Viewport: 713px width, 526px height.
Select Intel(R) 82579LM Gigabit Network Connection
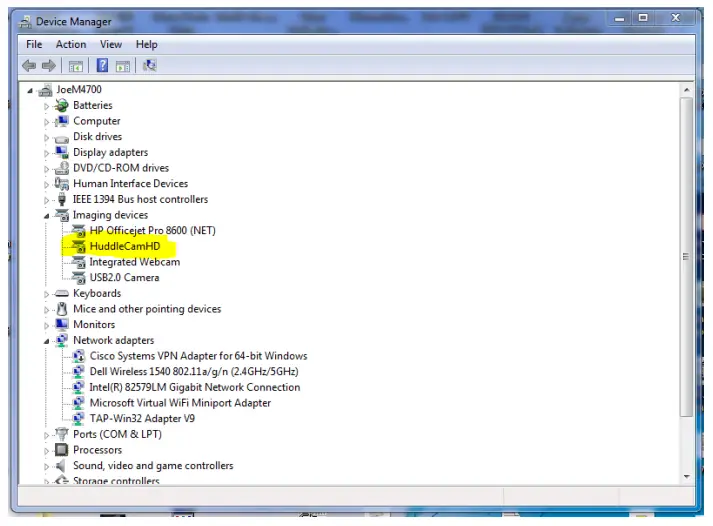pyautogui.click(x=195, y=387)
